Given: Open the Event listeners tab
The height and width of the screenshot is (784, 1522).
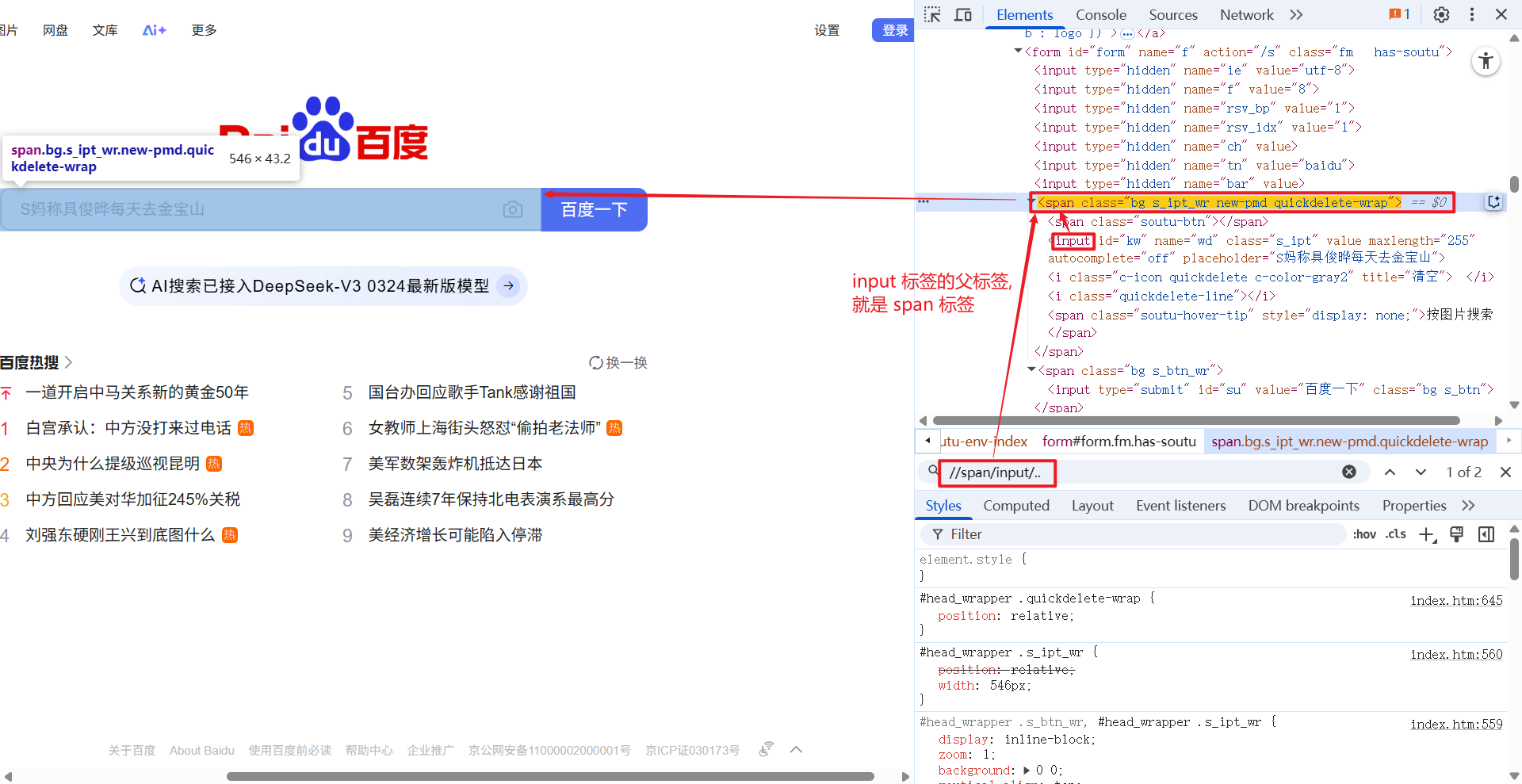Looking at the screenshot, I should pos(1180,505).
